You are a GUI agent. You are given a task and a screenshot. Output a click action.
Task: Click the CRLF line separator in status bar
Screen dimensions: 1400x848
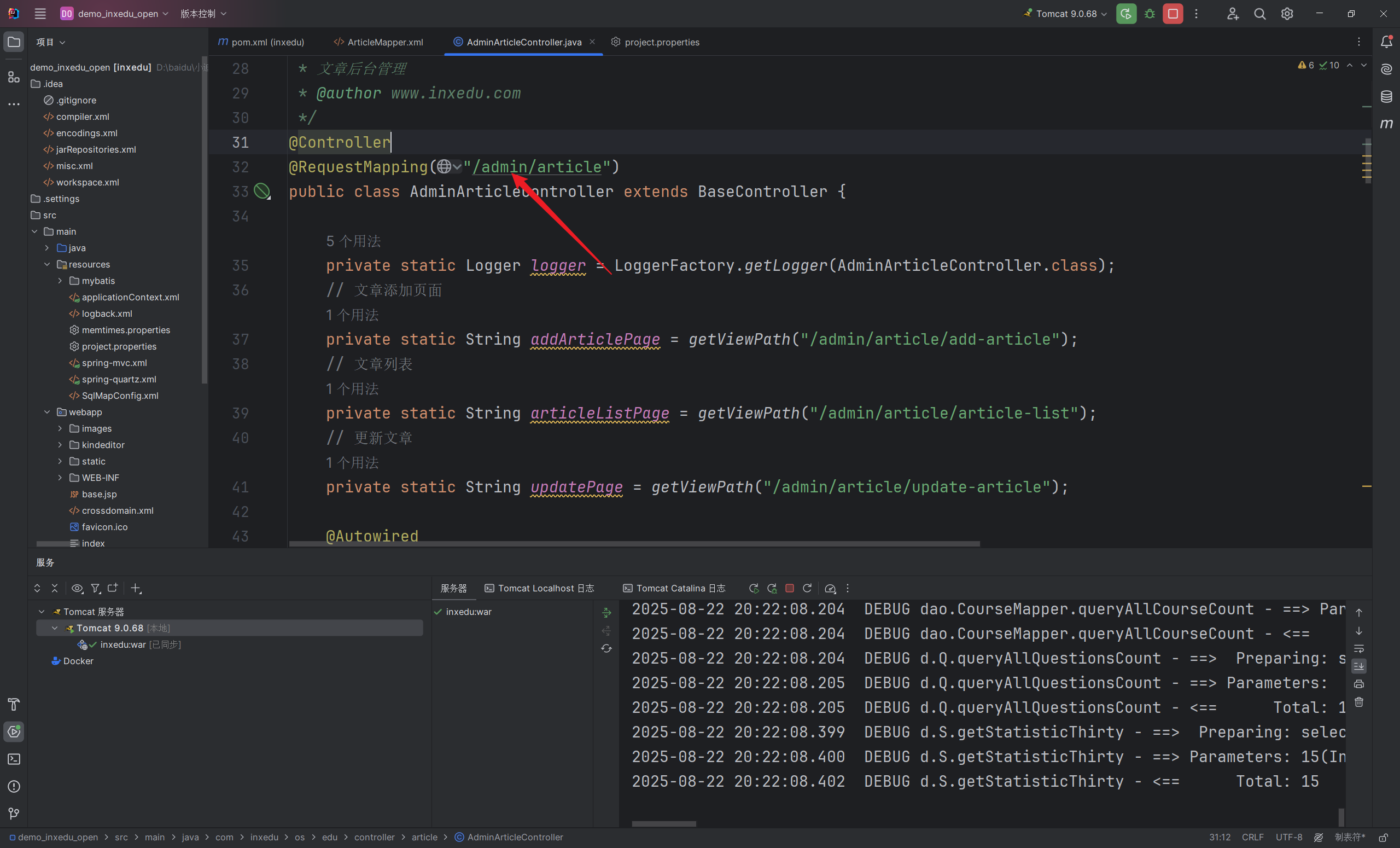tap(1252, 837)
